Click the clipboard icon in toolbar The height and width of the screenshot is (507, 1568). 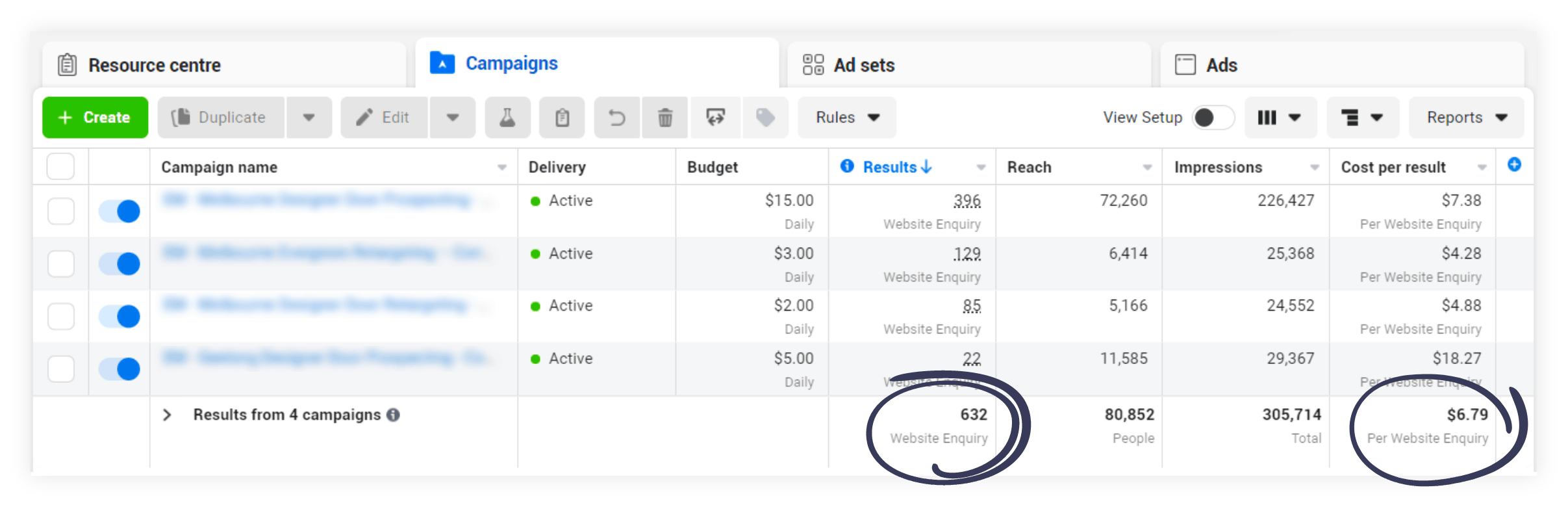click(562, 118)
